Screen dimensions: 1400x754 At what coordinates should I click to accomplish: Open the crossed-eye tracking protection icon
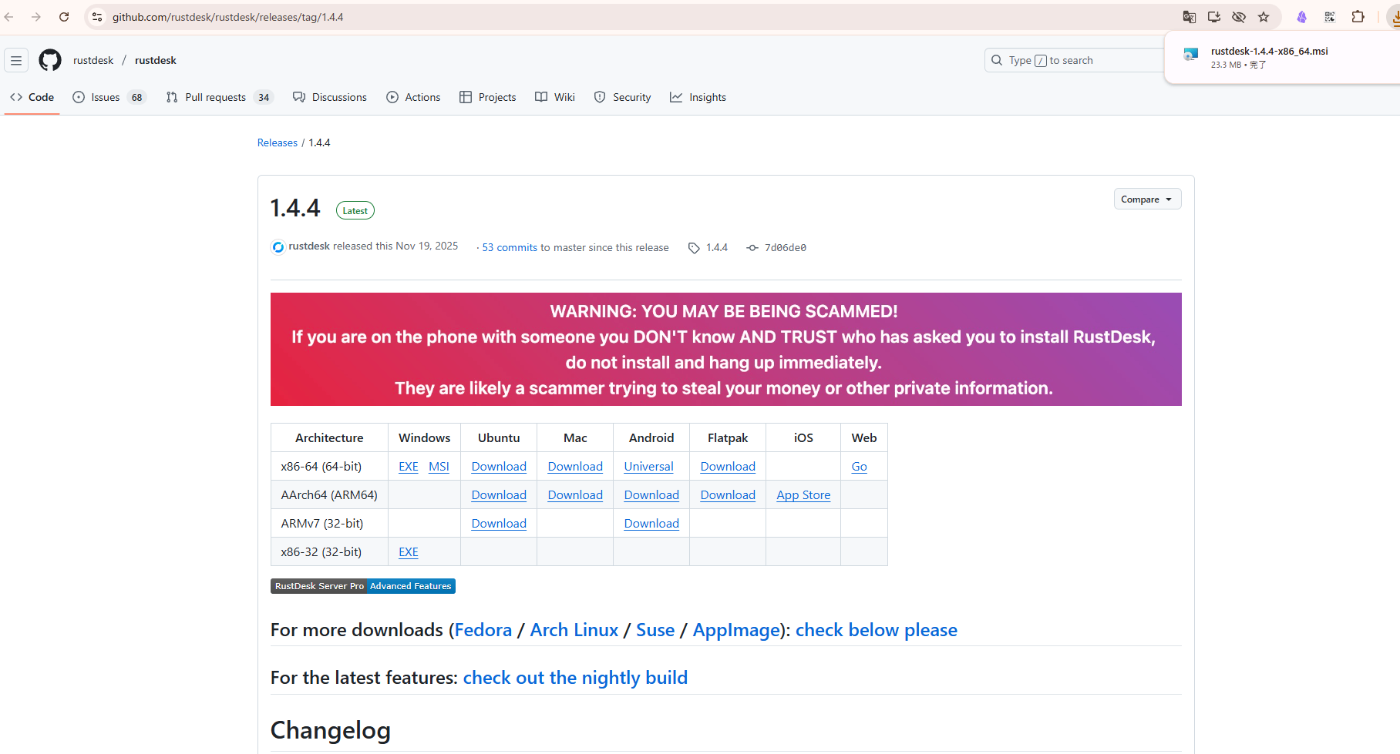pyautogui.click(x=1239, y=17)
